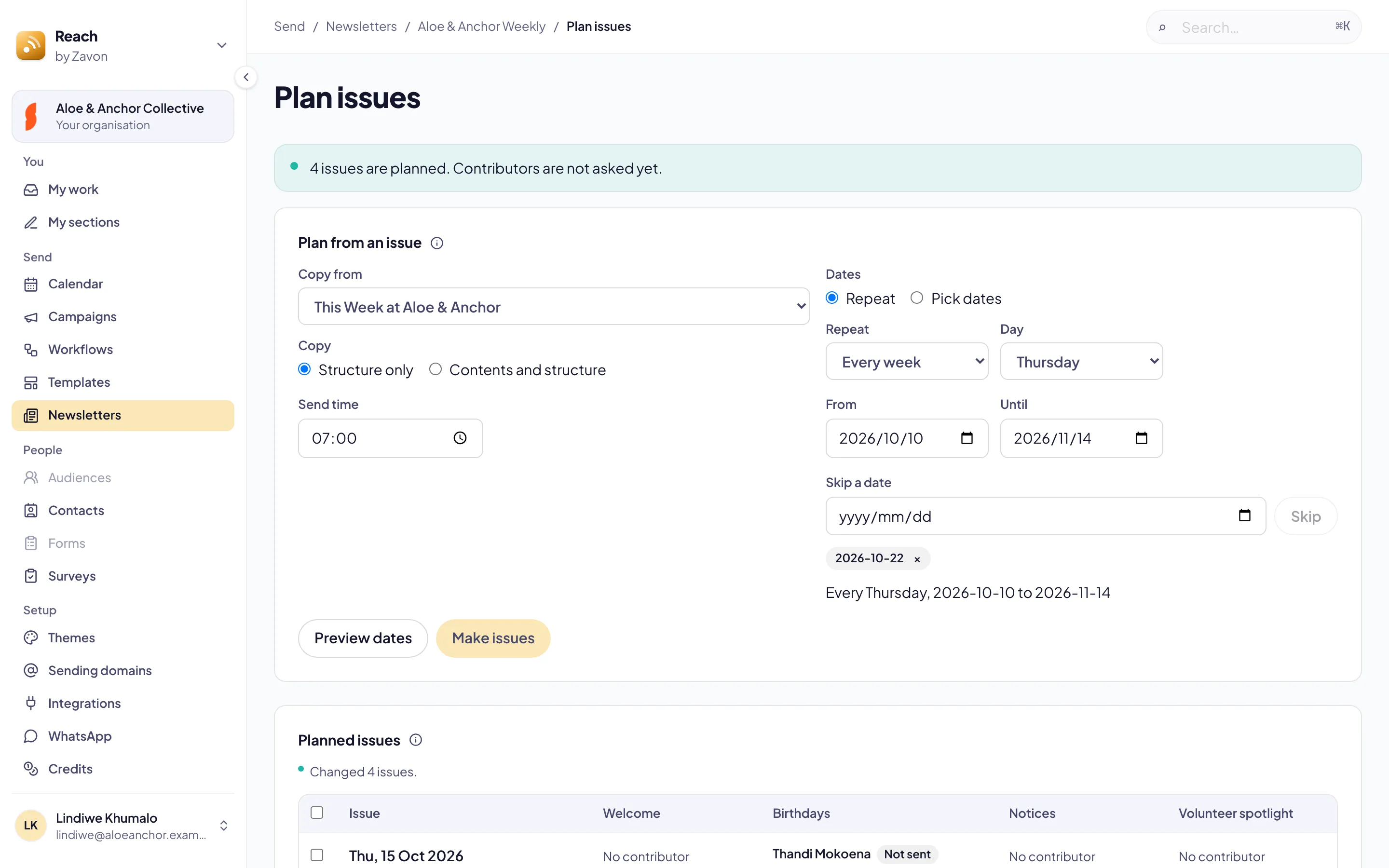Screen dimensions: 1389x868
Task: Open calendar picker in Skip a date field
Action: [x=1244, y=515]
